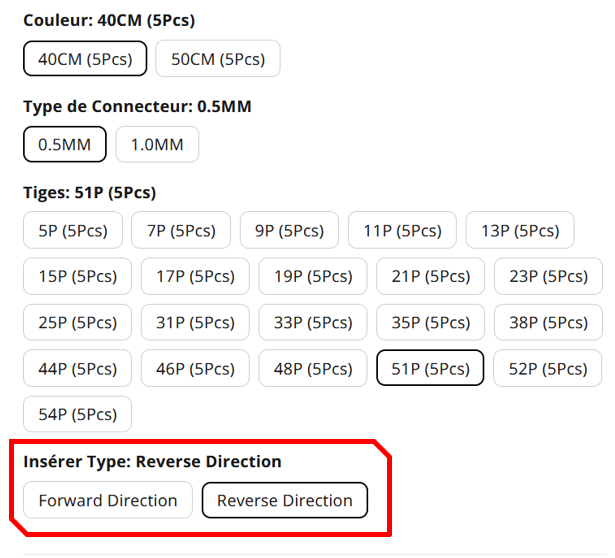Select the 25P (5Pcs) pin count
Viewport: 615px width, 558px height.
[x=78, y=322]
